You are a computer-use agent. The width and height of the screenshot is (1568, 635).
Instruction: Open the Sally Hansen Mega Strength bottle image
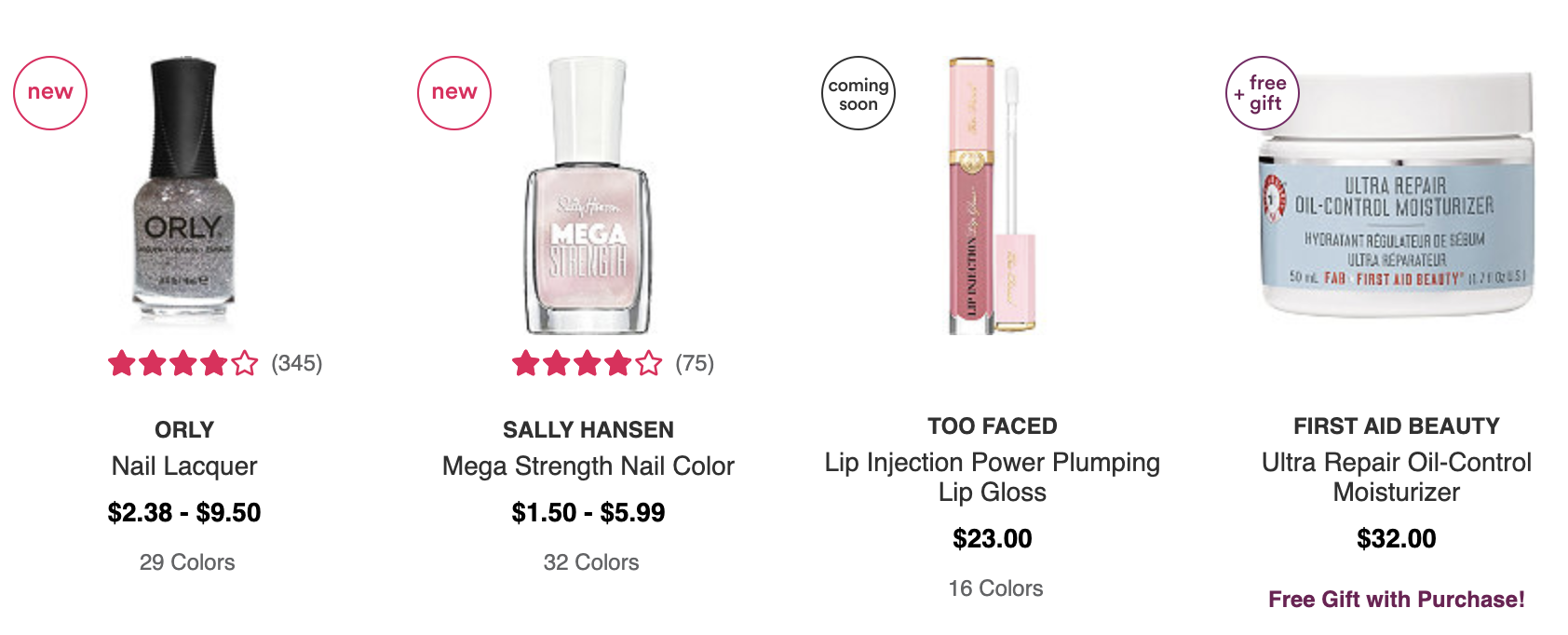coord(588,194)
